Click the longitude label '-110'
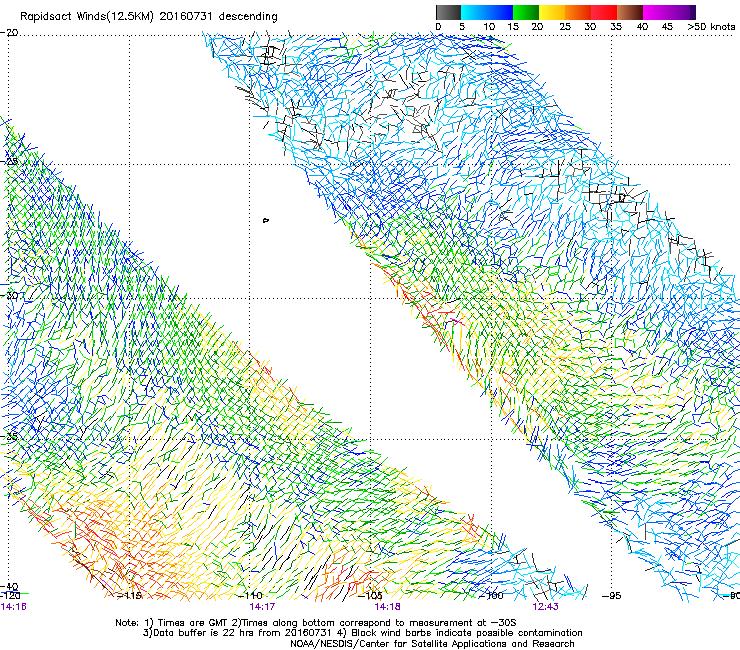The height and width of the screenshot is (650, 740). coord(252,595)
